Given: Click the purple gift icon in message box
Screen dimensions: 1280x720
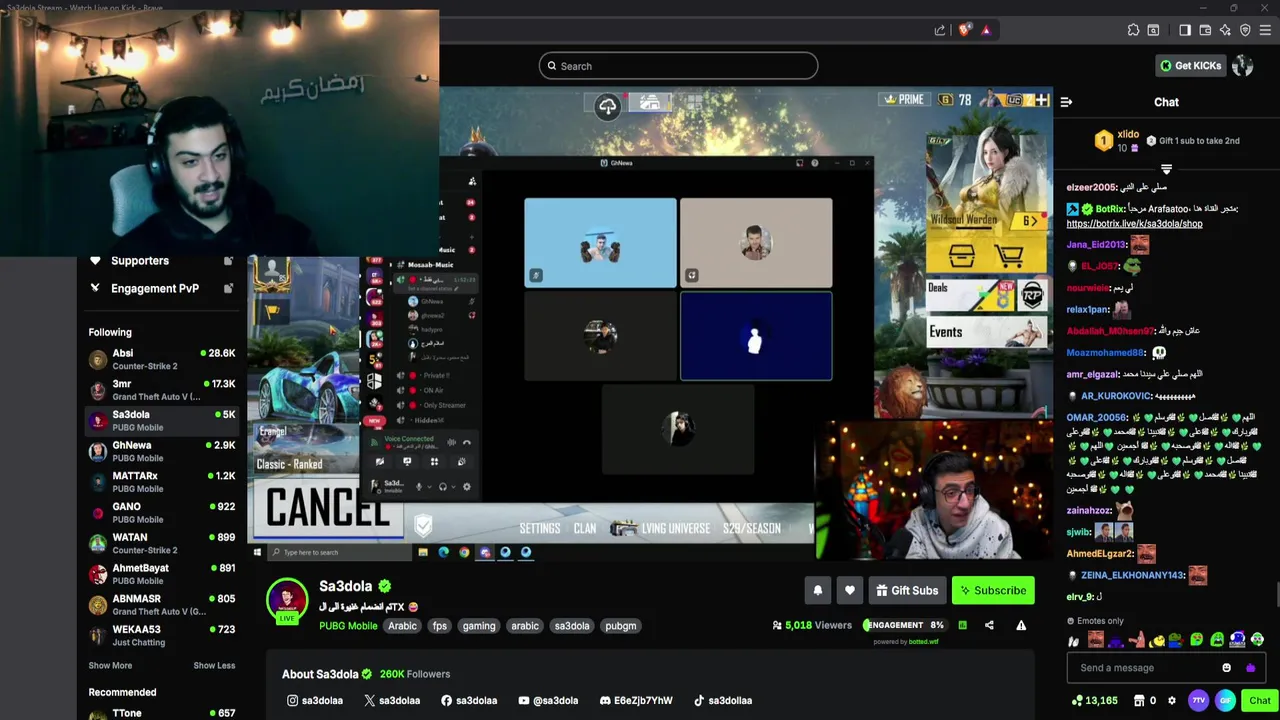Looking at the screenshot, I should click(x=1250, y=668).
